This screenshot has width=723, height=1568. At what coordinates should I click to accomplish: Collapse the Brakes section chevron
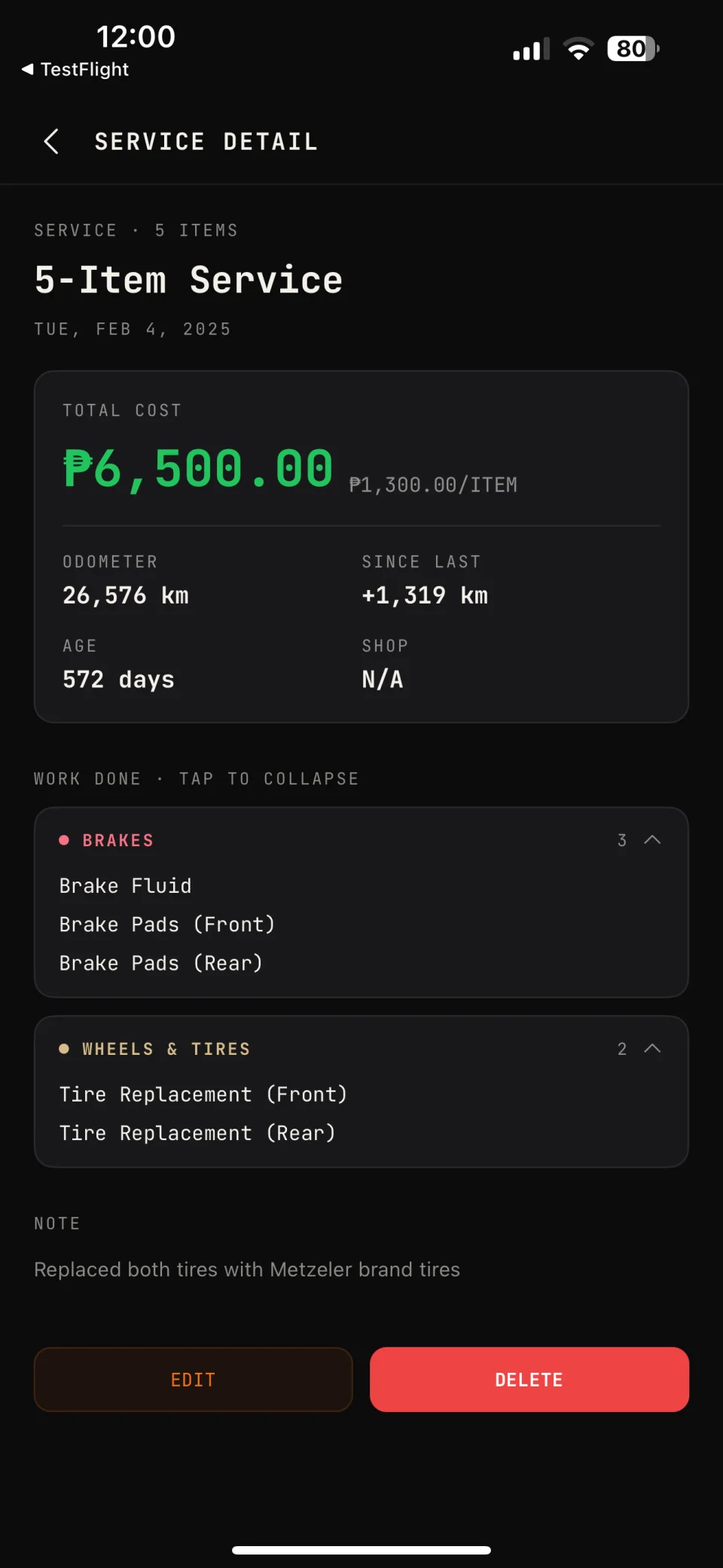652,840
